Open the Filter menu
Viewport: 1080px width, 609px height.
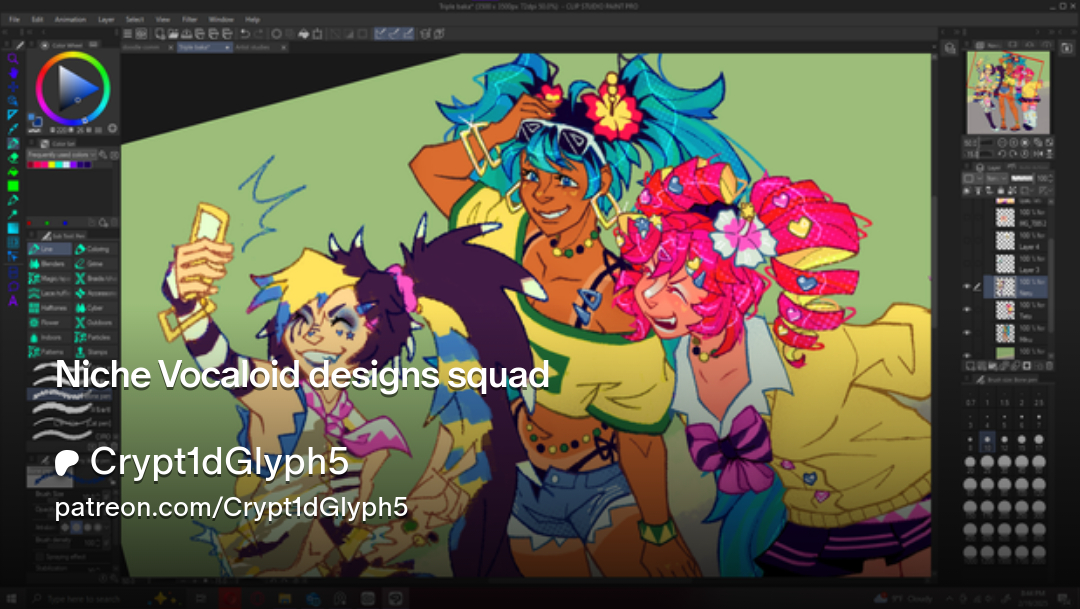(190, 19)
